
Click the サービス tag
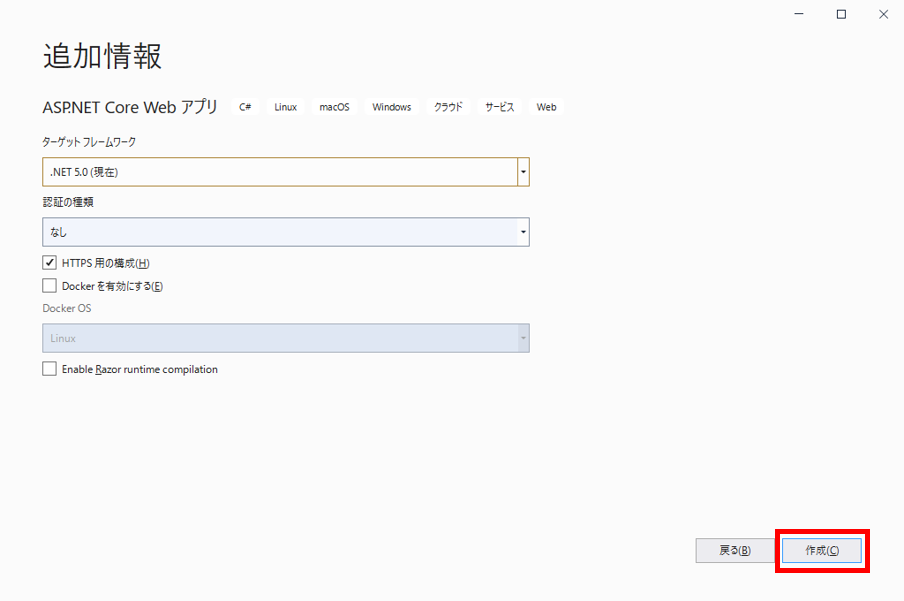499,107
